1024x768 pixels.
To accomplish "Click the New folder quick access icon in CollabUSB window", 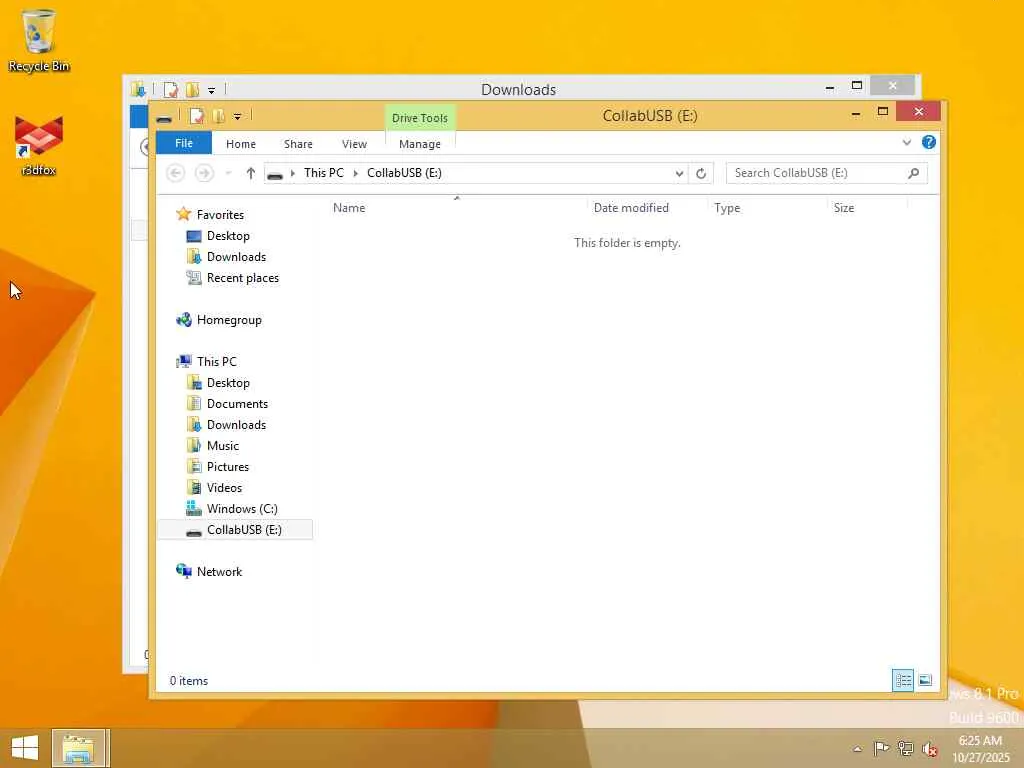I will pyautogui.click(x=218, y=116).
